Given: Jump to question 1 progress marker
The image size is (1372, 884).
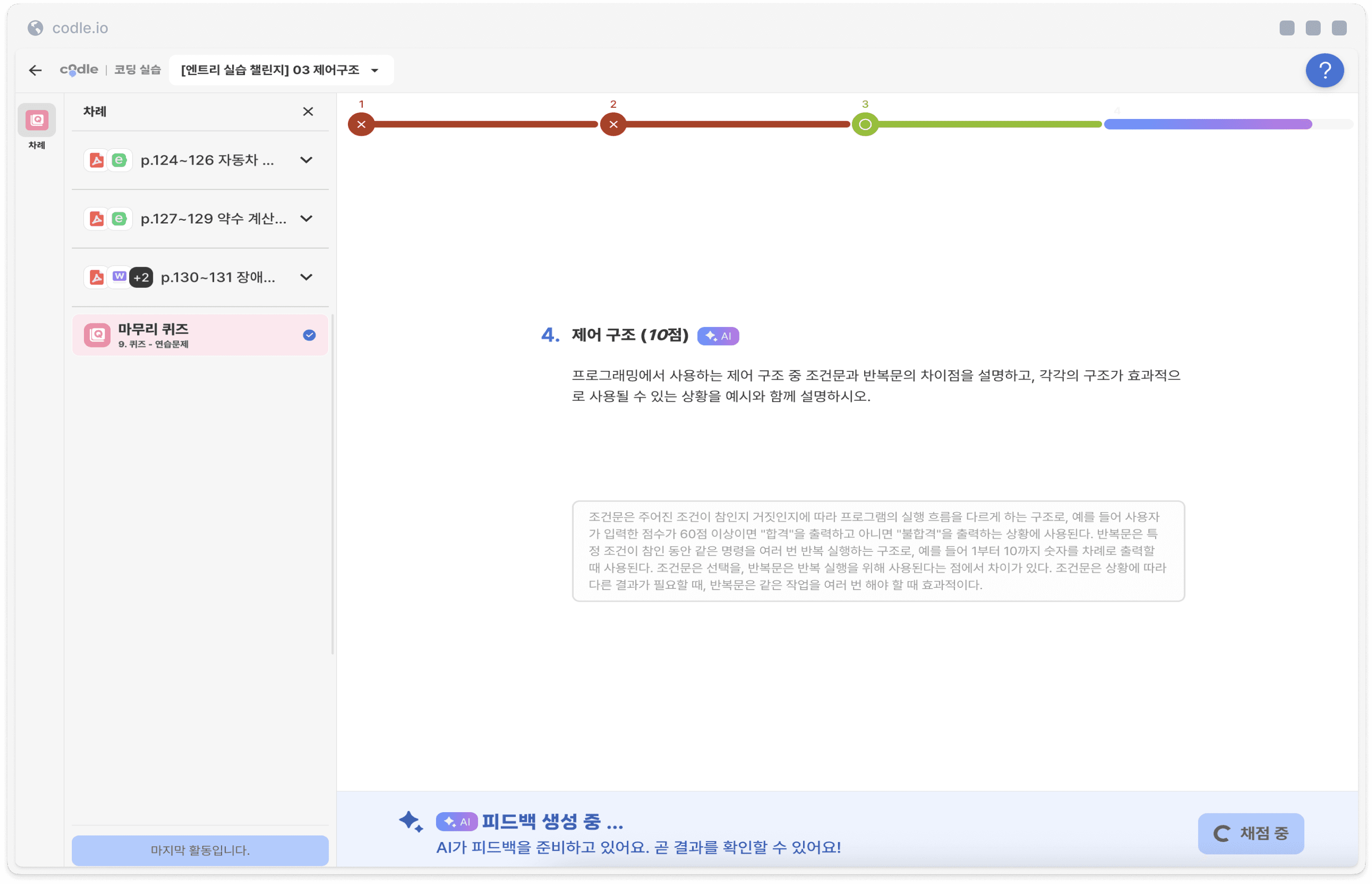Looking at the screenshot, I should click(361, 124).
